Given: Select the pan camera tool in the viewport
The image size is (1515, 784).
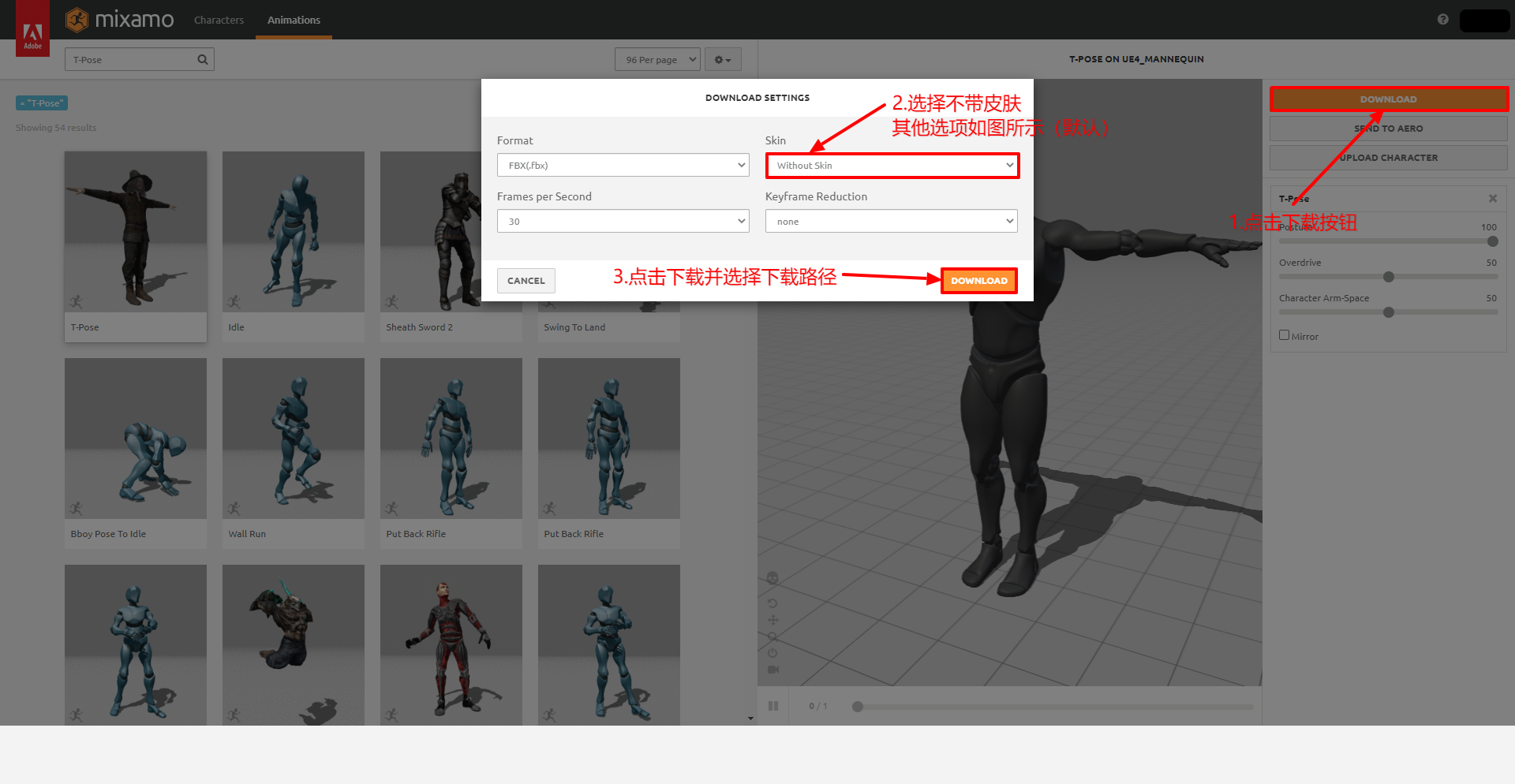Looking at the screenshot, I should point(773,620).
